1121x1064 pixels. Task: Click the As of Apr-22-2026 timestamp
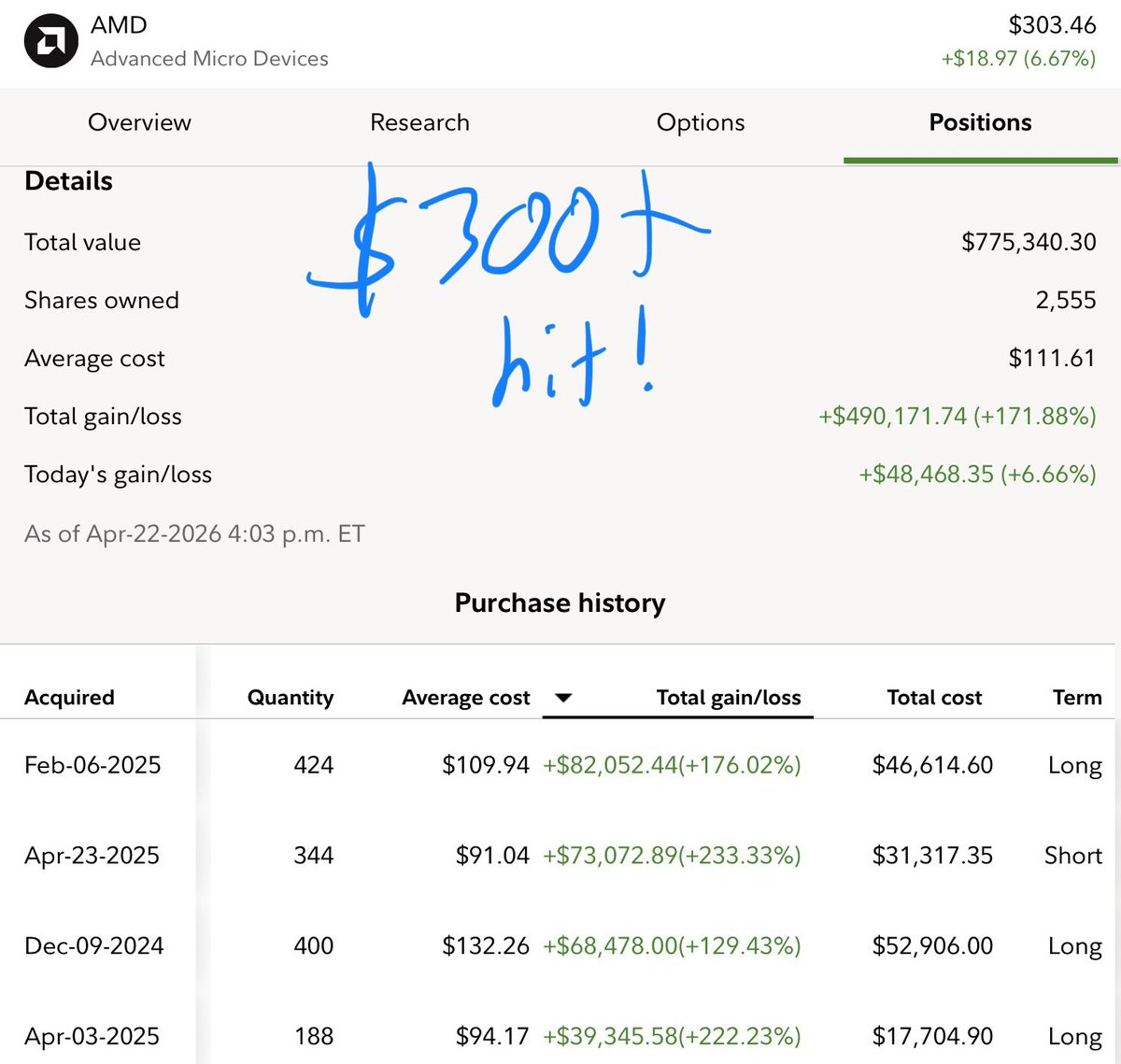[194, 534]
